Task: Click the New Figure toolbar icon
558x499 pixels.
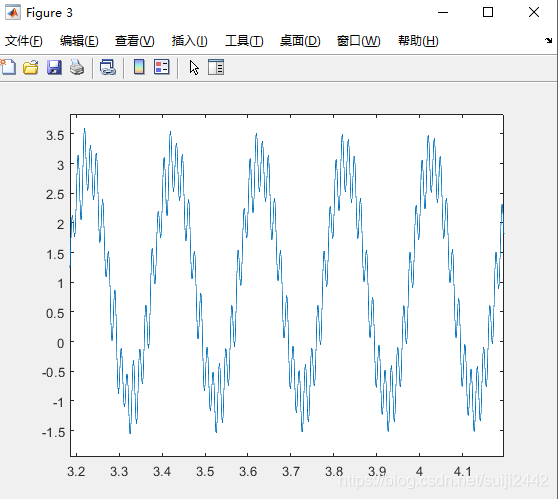Action: [8, 67]
